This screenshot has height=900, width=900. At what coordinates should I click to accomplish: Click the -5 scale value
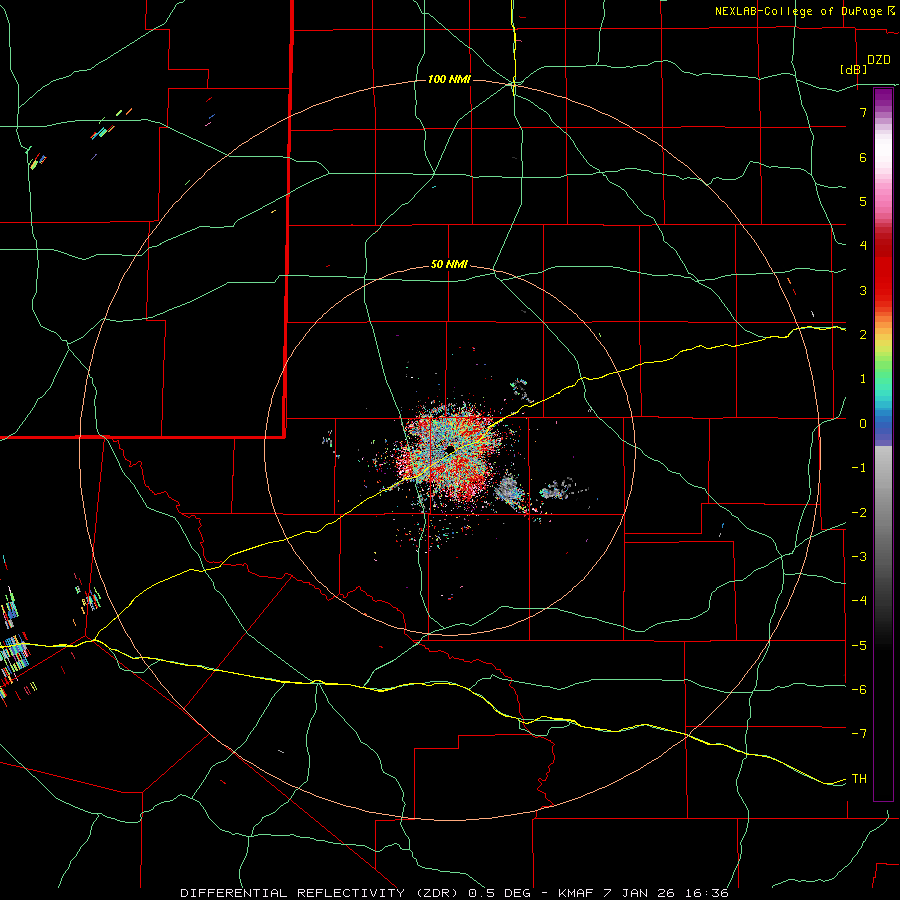pos(859,646)
